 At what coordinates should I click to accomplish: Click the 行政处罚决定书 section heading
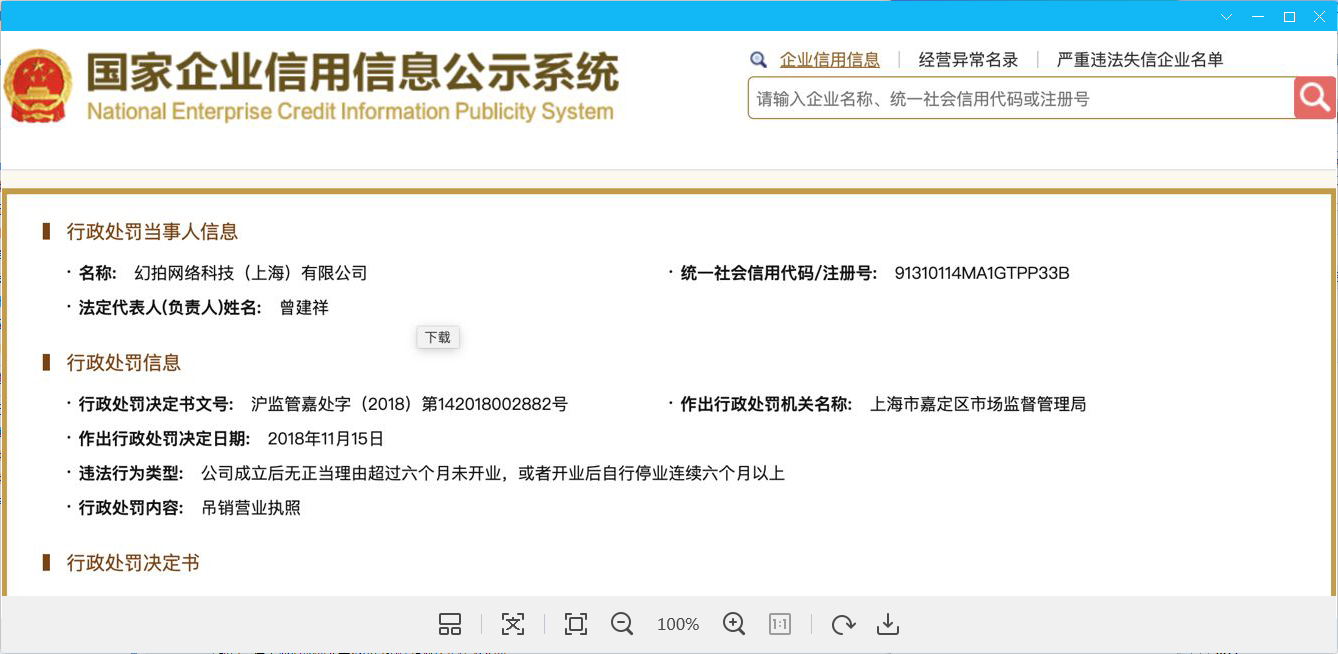click(x=133, y=563)
